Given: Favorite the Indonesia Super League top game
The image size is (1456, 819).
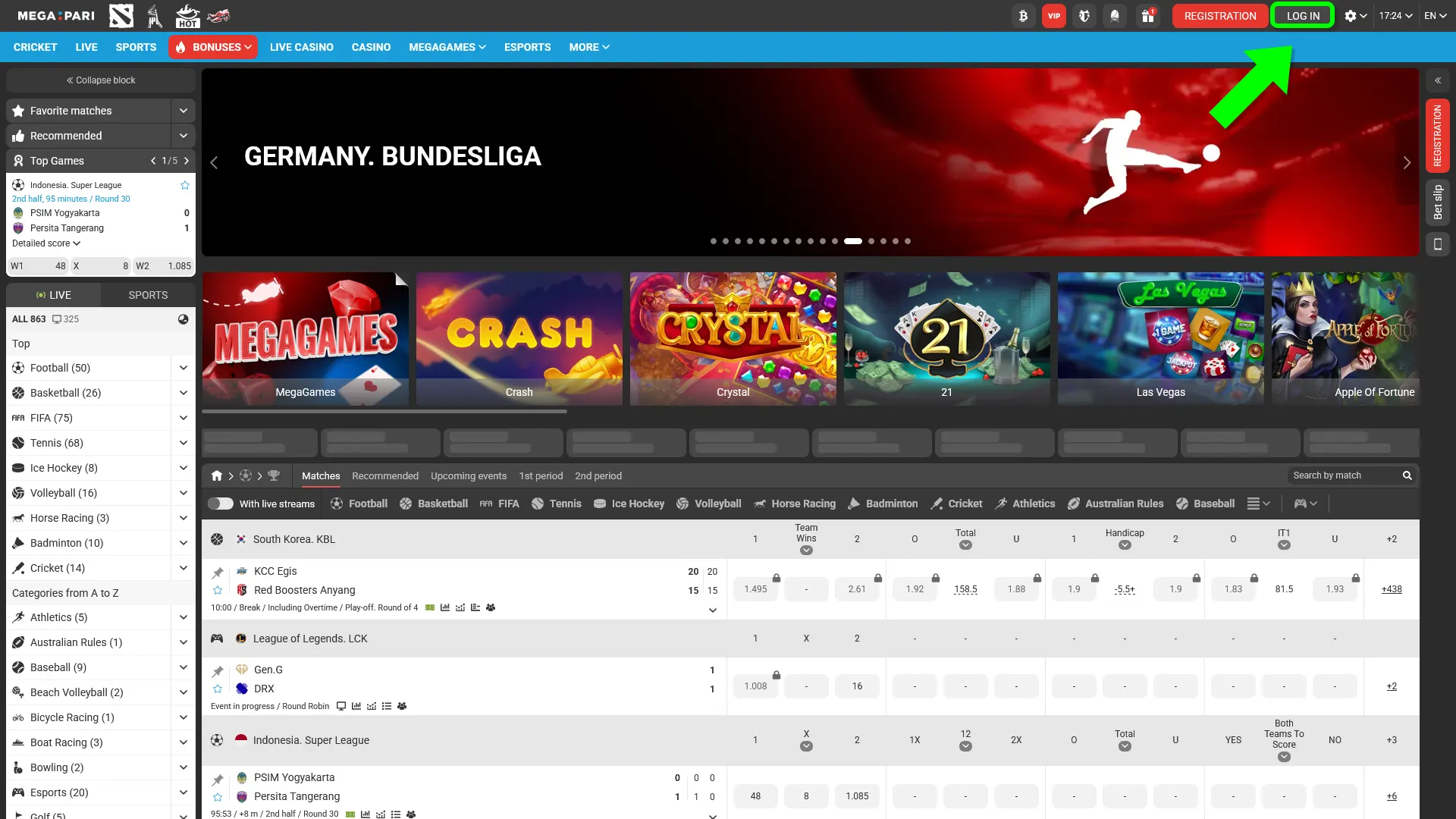Looking at the screenshot, I should coord(184,185).
